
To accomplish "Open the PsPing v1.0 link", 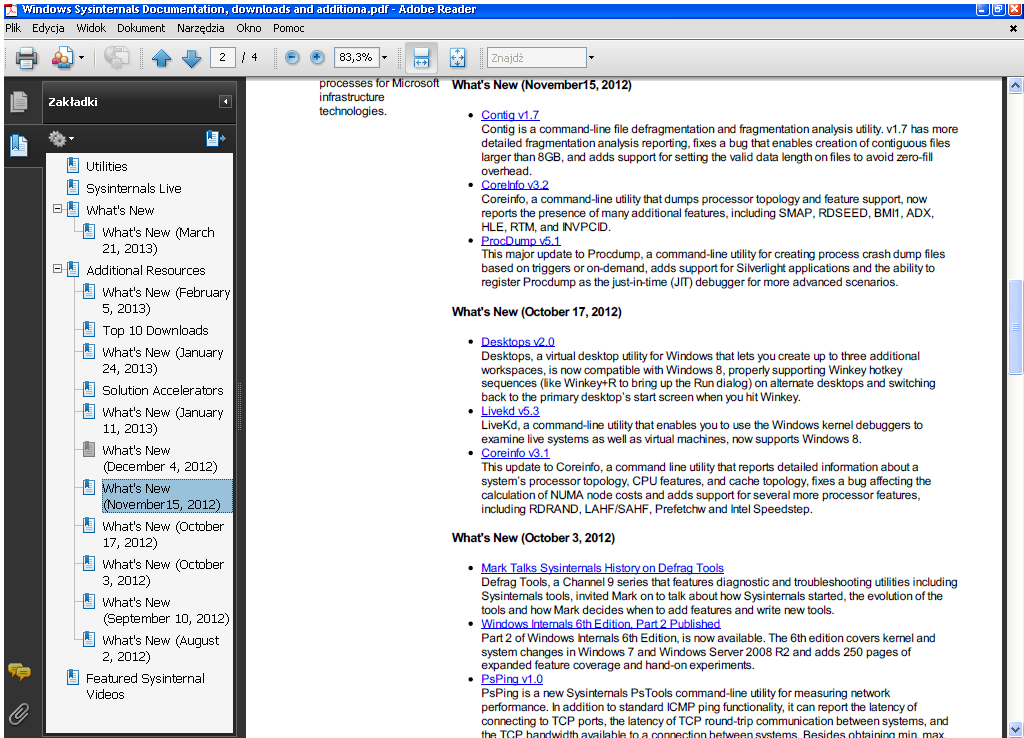I will click(512, 679).
